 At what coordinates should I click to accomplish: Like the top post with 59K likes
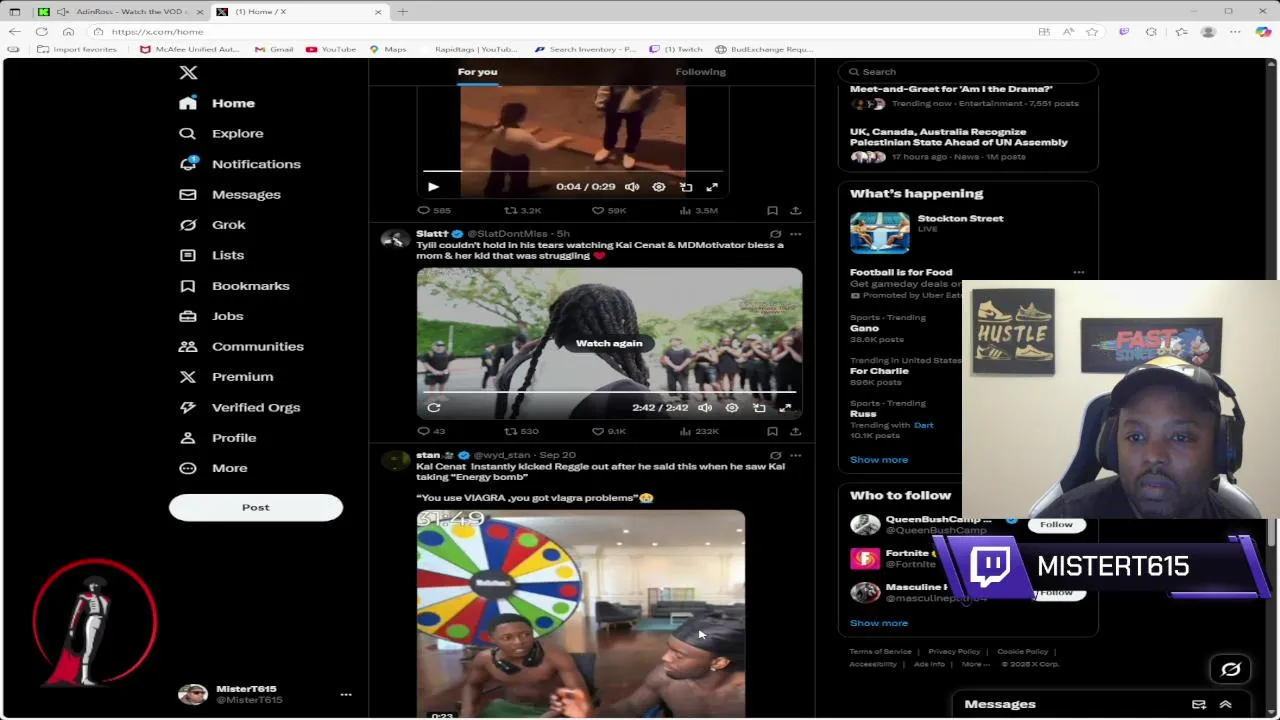point(609,211)
